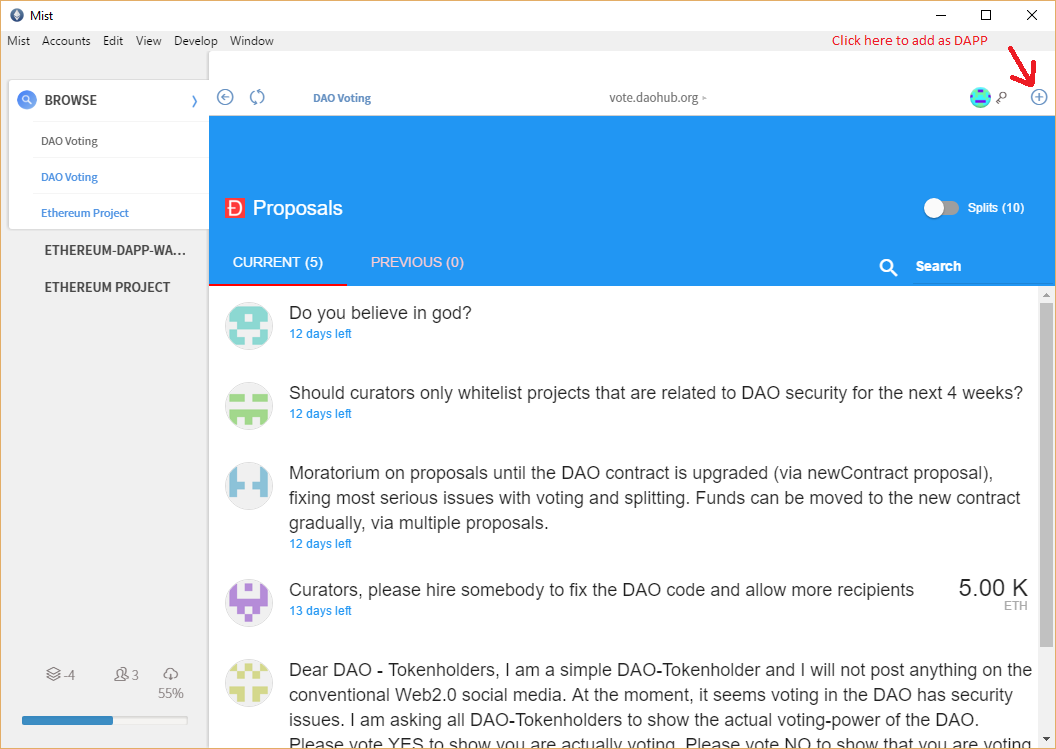Open the vote.daohub.org address breadcrumb
The width and height of the screenshot is (1056, 749).
657,98
